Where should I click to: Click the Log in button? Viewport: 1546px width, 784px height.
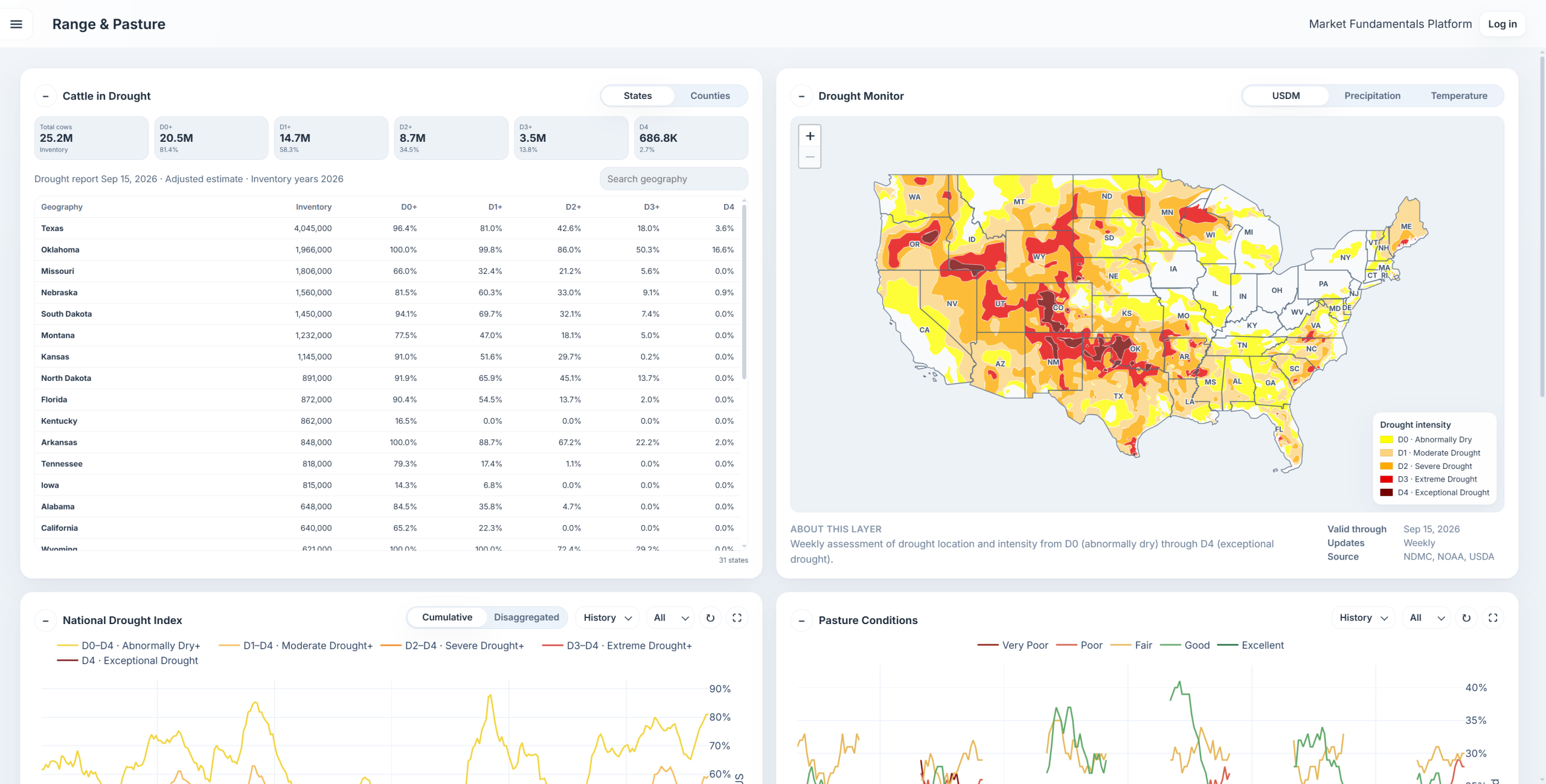[x=1503, y=24]
